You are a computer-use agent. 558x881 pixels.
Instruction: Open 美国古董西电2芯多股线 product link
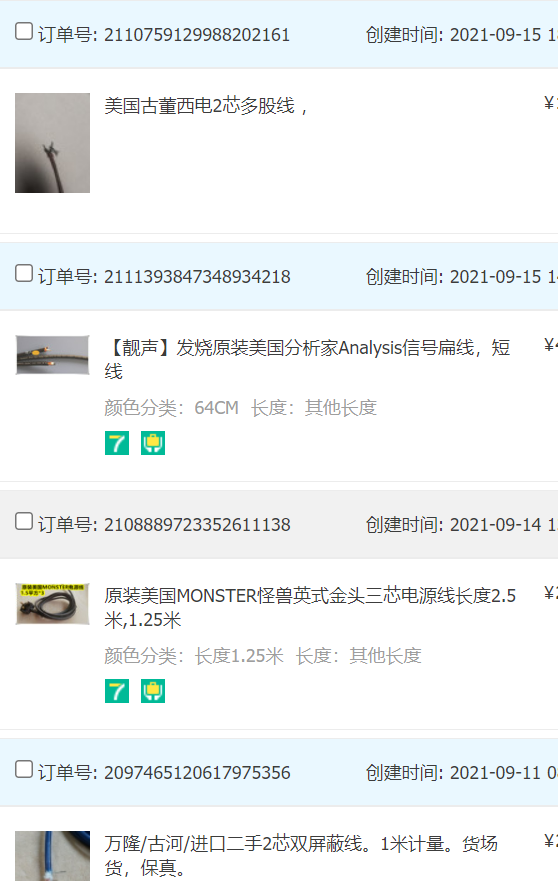tap(206, 106)
